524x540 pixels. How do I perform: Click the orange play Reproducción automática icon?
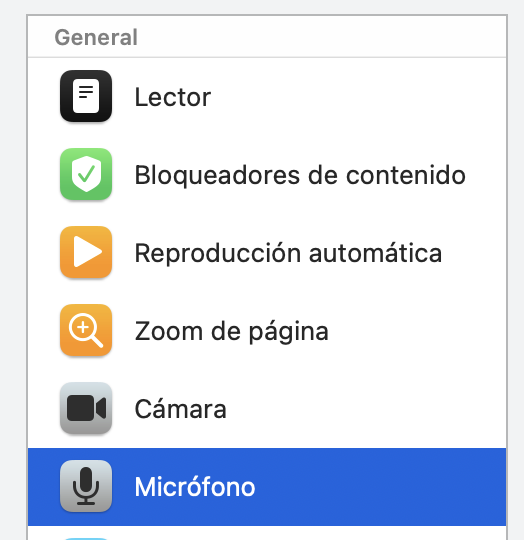[86, 252]
